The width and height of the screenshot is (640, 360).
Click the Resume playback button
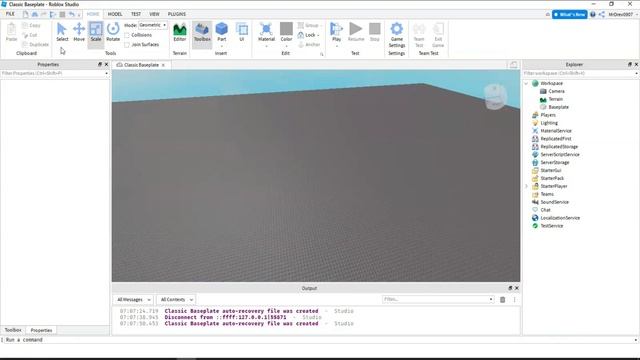click(356, 32)
